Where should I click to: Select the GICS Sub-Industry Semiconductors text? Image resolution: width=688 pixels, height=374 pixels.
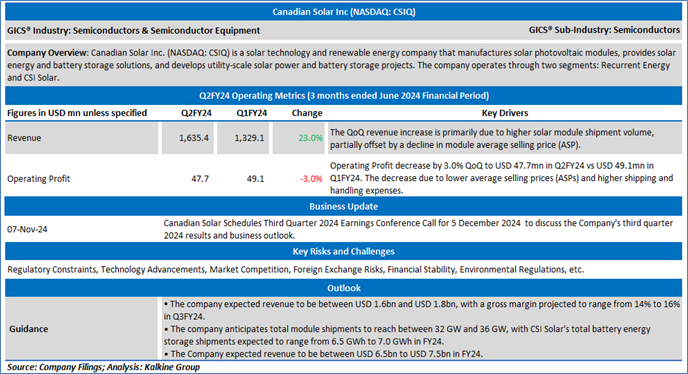click(x=604, y=30)
